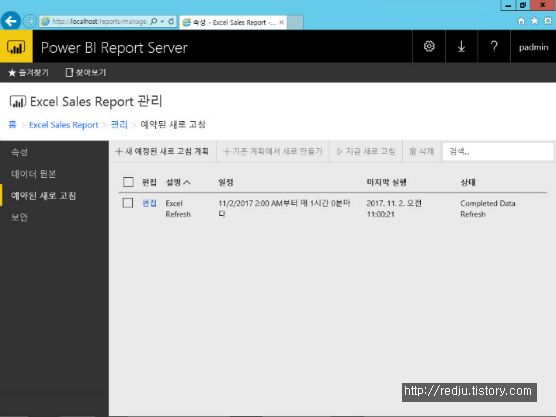This screenshot has height=417, width=556.
Task: Click the page refresh icon in address bar
Action: tap(171, 22)
